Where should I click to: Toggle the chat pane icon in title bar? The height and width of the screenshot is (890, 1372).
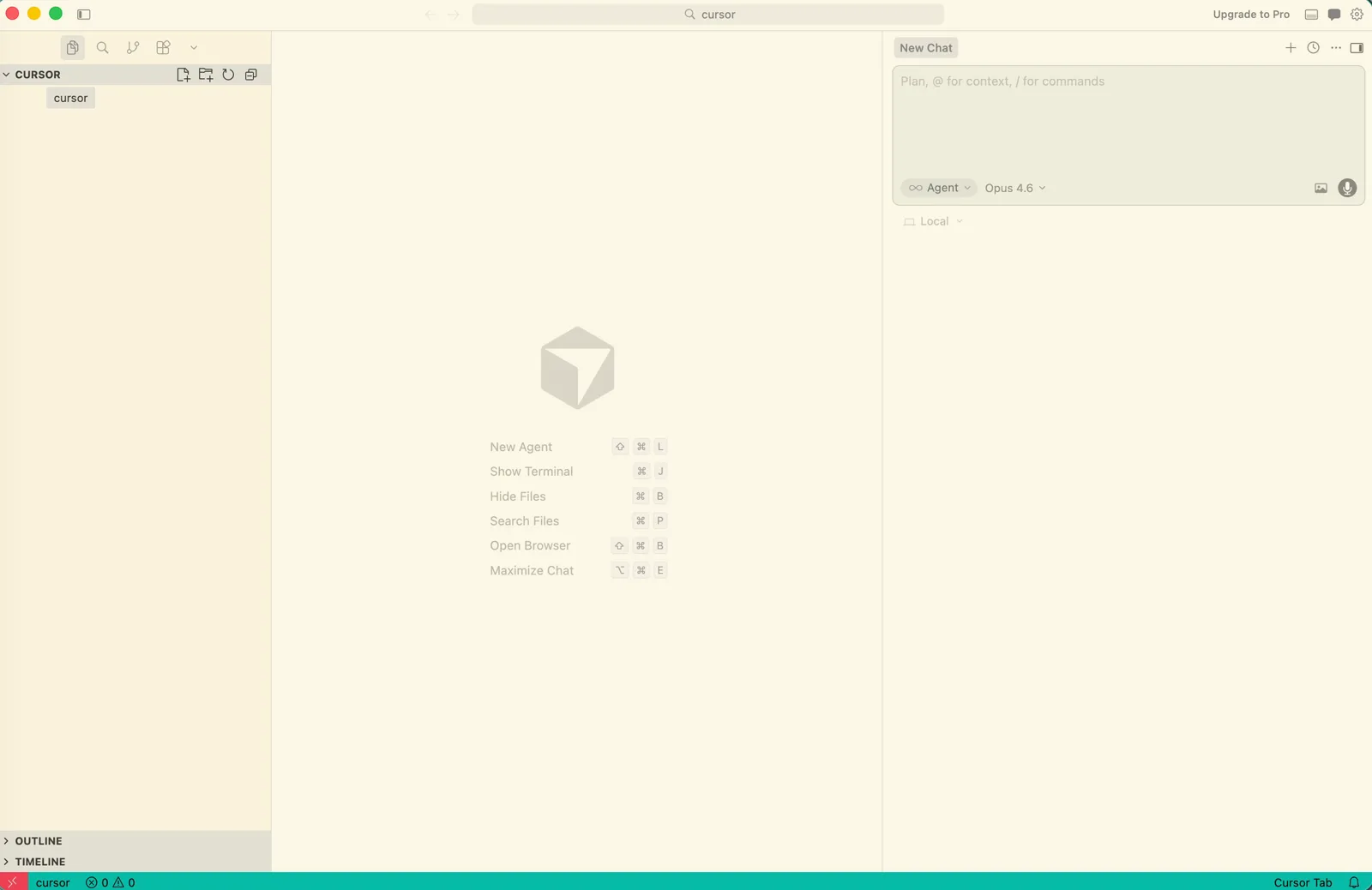tap(1334, 15)
